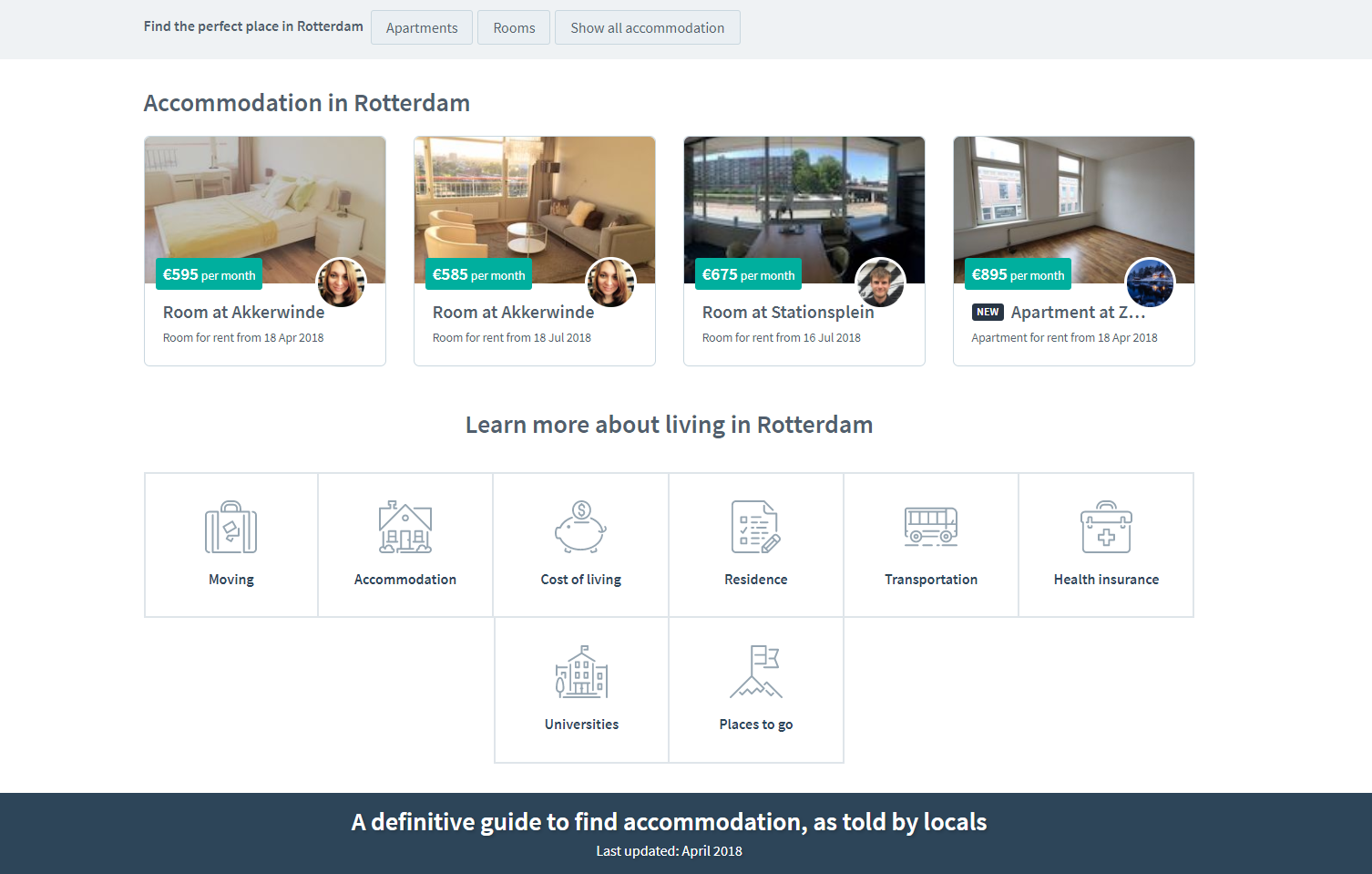Click the Universities building icon
The width and height of the screenshot is (1372, 874).
coord(581,673)
